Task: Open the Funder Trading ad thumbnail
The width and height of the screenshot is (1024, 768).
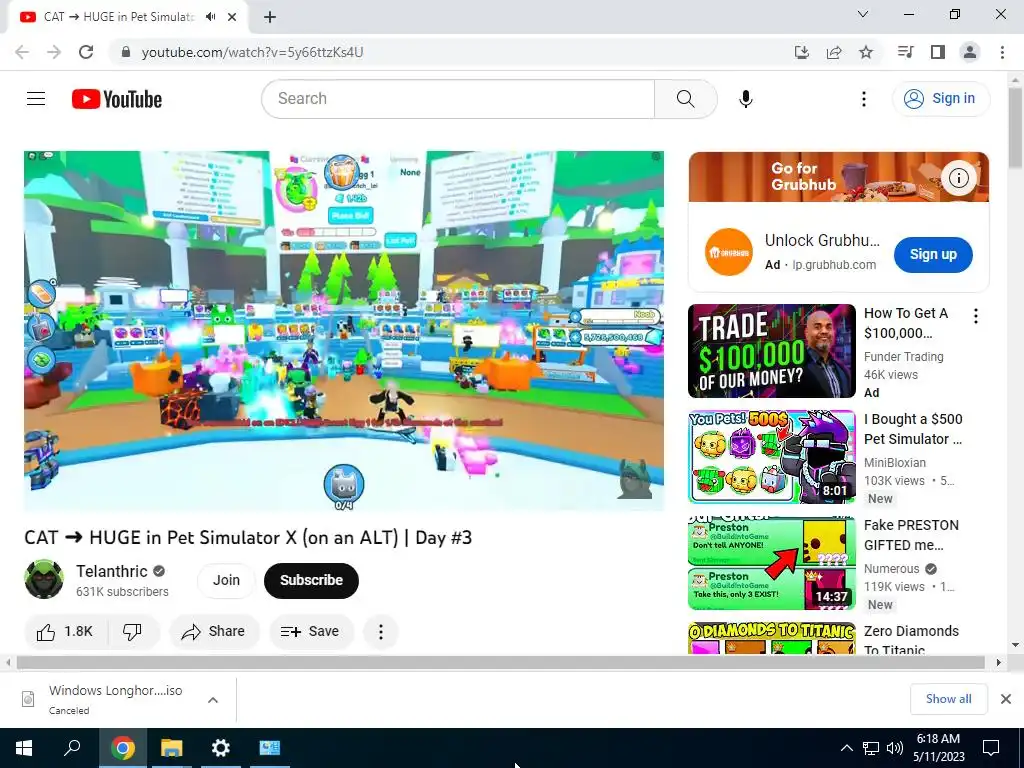Action: [x=771, y=351]
